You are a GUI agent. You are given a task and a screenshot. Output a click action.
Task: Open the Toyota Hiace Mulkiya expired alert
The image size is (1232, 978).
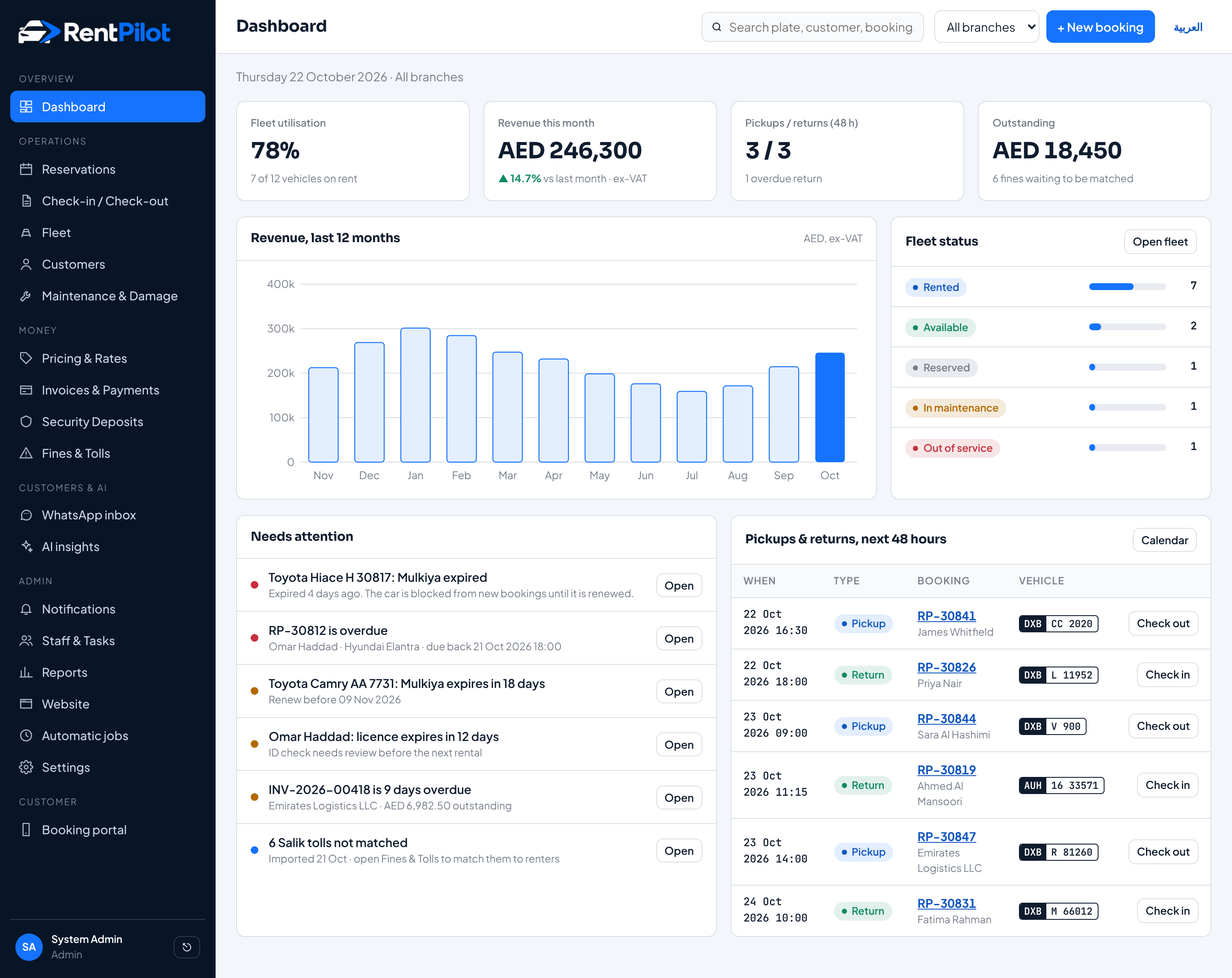(x=679, y=585)
